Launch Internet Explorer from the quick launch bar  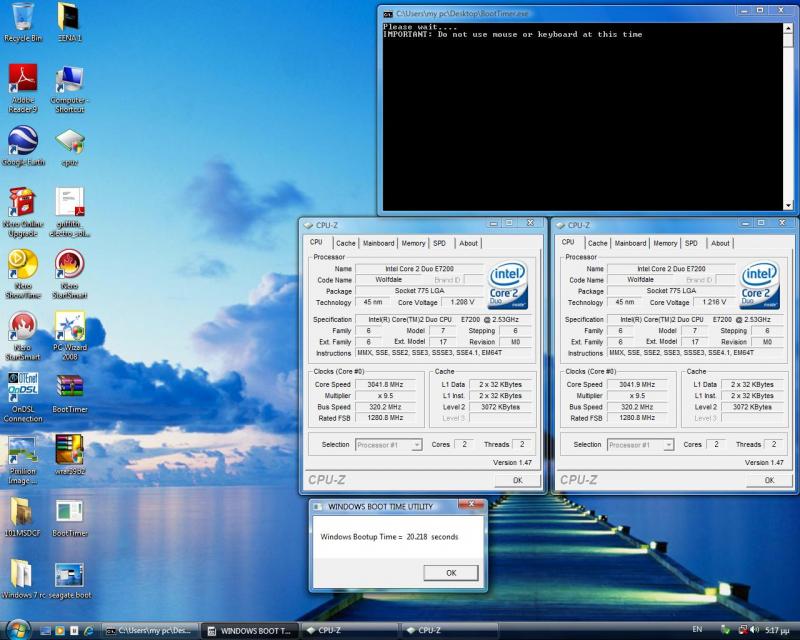(x=89, y=631)
